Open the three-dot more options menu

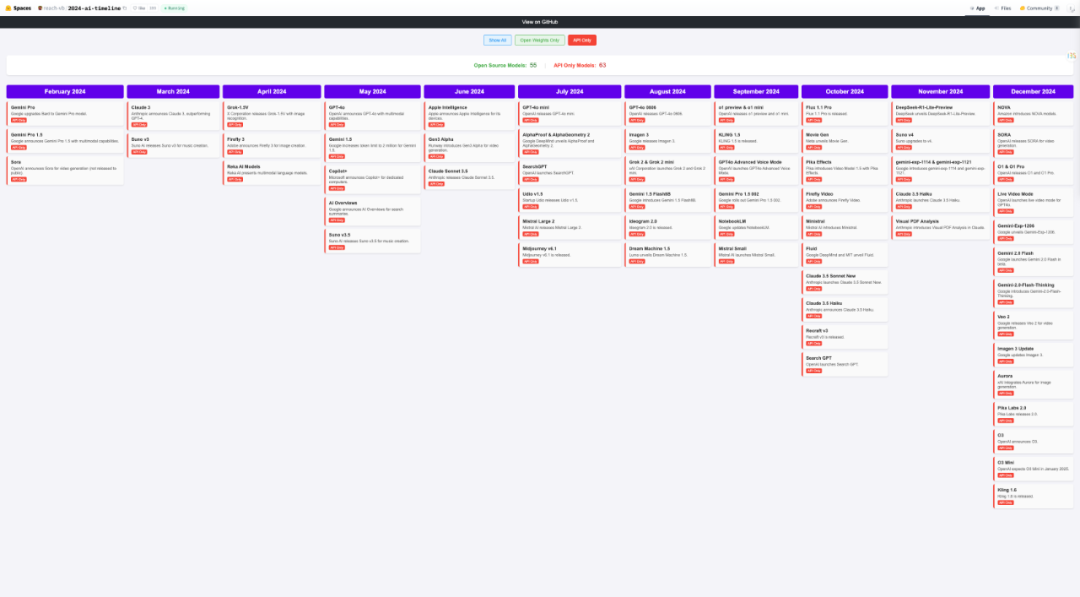(1072, 8)
